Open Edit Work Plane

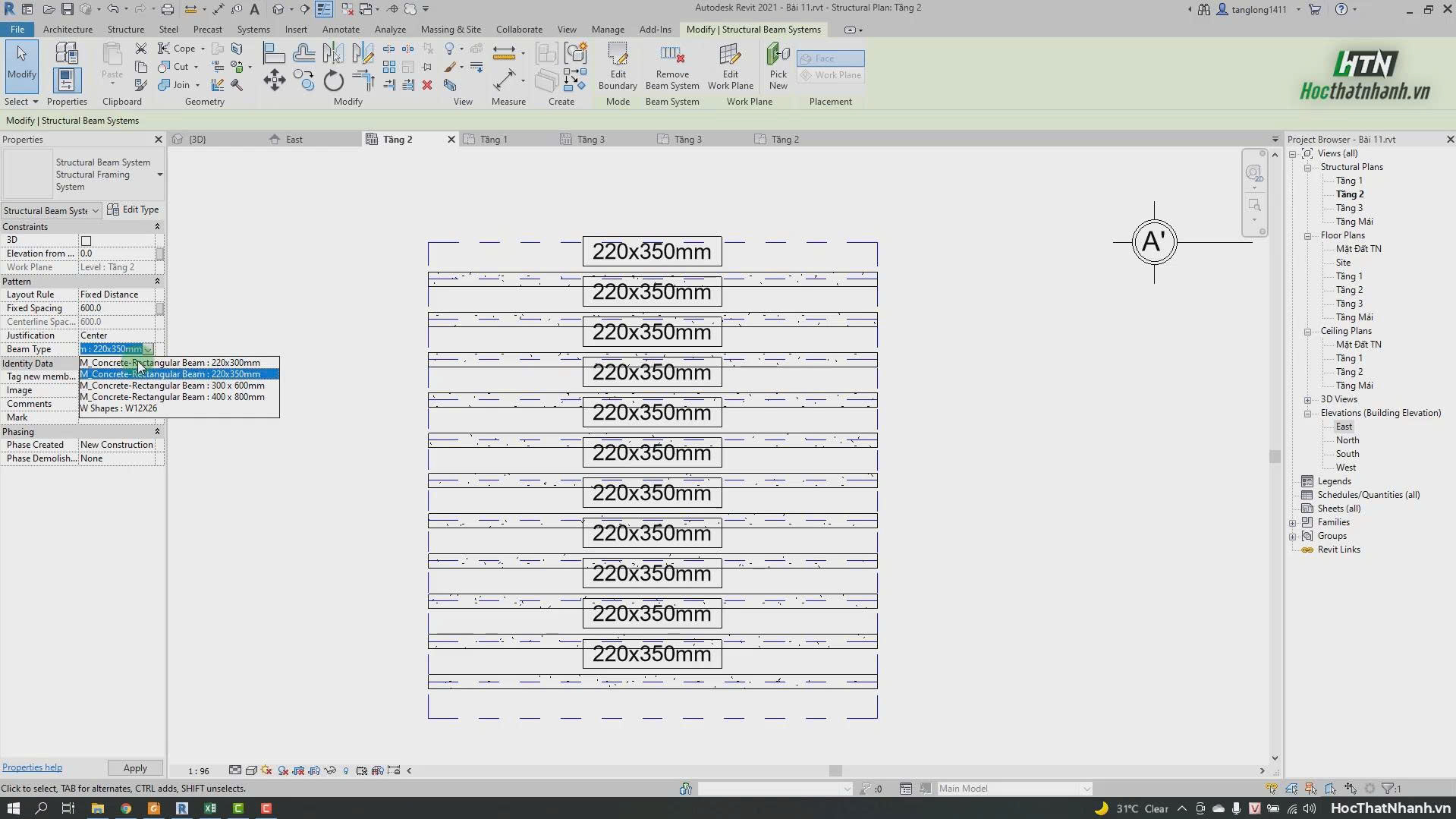730,66
